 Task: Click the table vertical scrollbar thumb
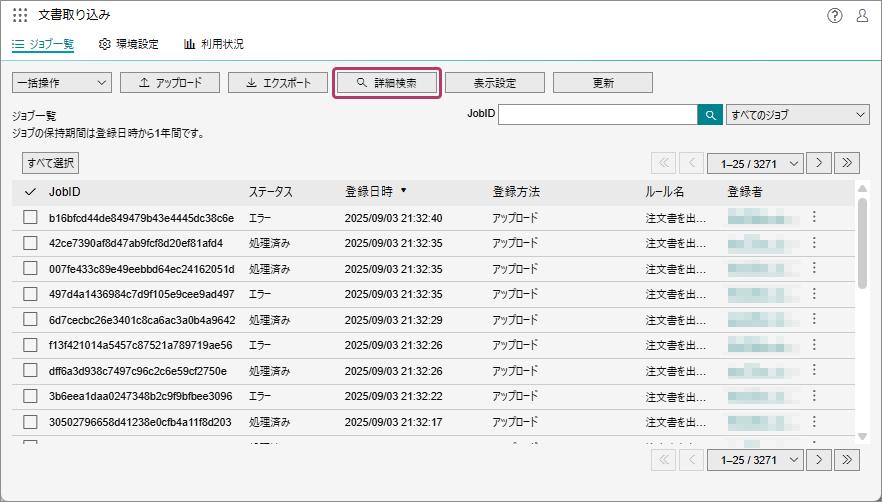pos(862,243)
